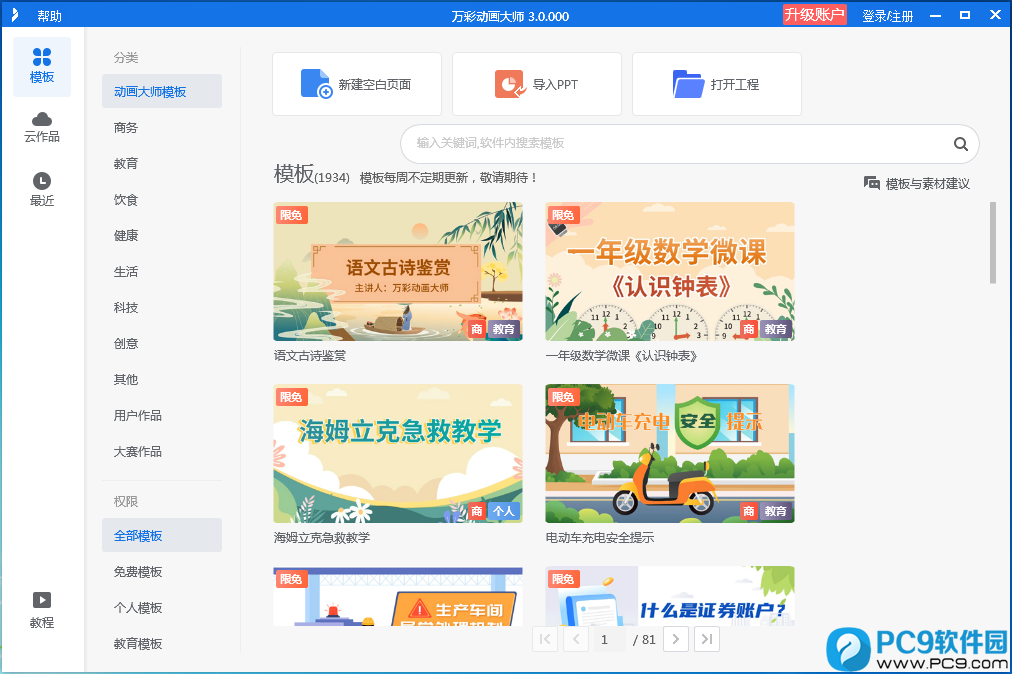Click 限免 badge on 语文古诗鉴赏
Viewport: 1012px width, 674px height.
pyautogui.click(x=291, y=215)
